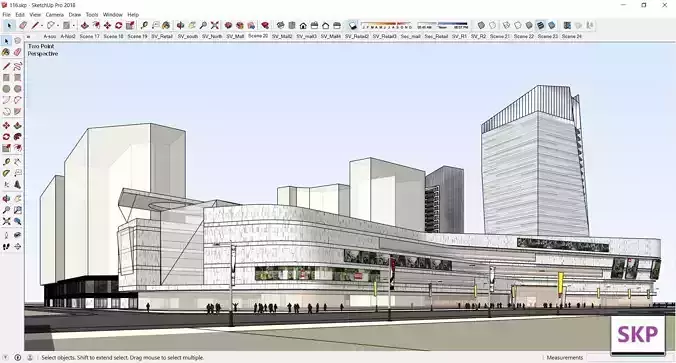Open the Help menu
The height and width of the screenshot is (363, 676).
(x=133, y=14)
